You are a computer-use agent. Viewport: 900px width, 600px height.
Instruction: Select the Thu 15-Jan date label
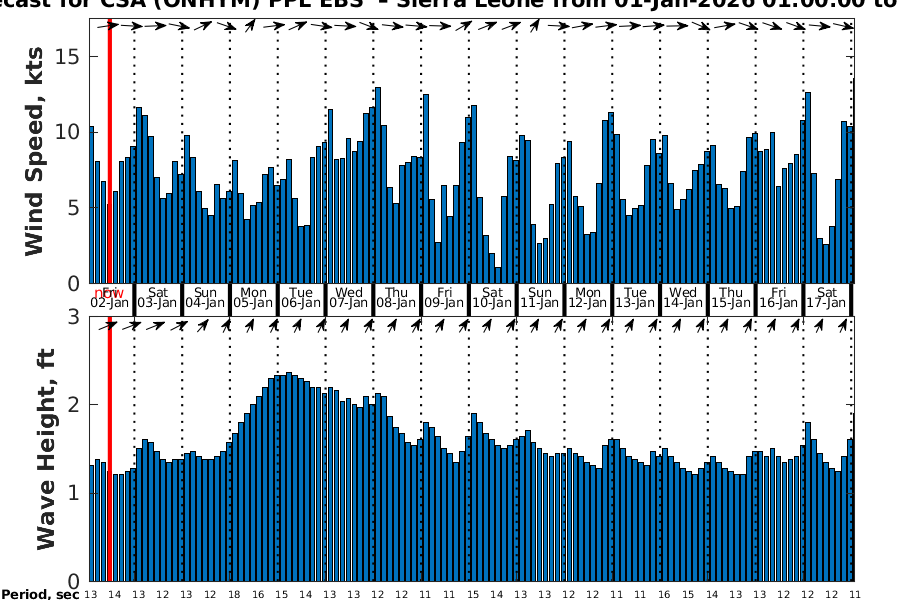pos(731,297)
